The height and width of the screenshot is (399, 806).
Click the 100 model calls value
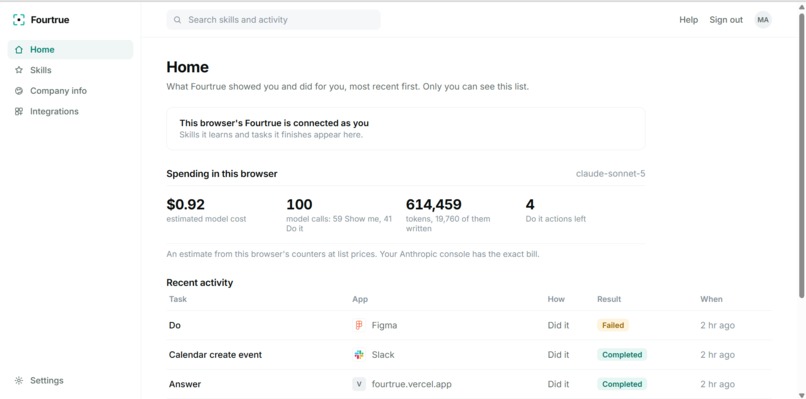pyautogui.click(x=299, y=205)
